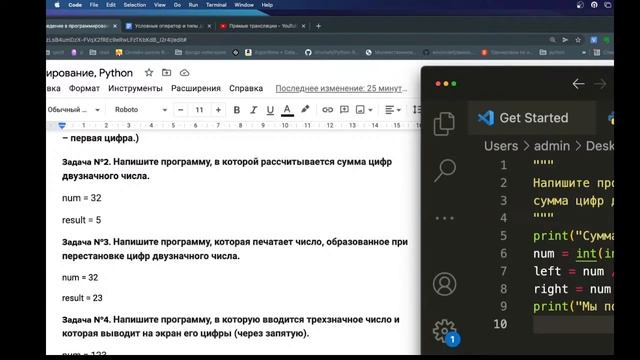This screenshot has height=360, width=640.
Task: Click line number 10 in editor
Action: pyautogui.click(x=500, y=324)
